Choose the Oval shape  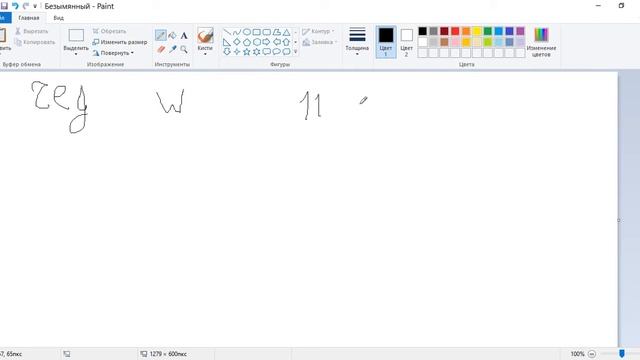(247, 32)
